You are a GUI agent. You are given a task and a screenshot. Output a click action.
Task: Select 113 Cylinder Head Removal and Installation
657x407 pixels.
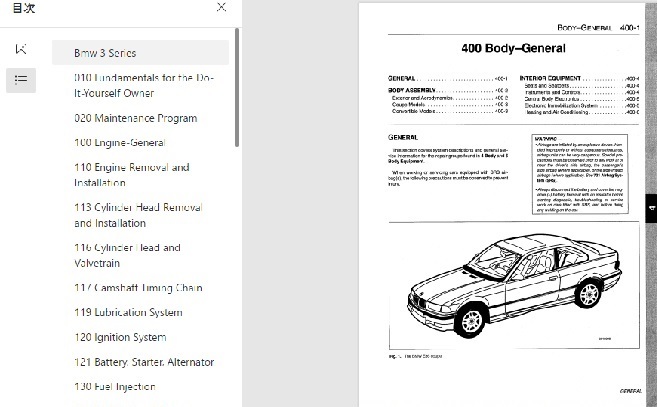138,215
